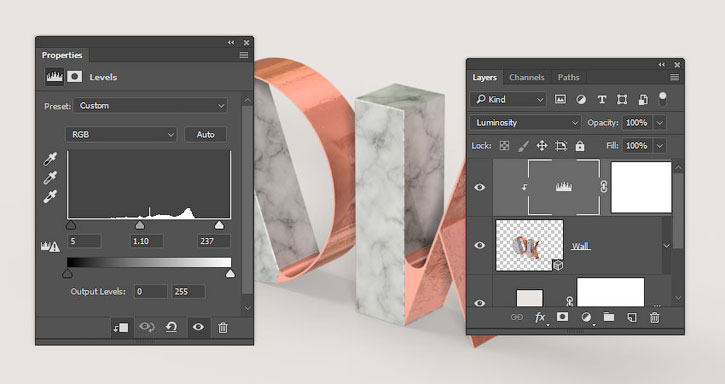Open the Preset dropdown showing Custom
The width and height of the screenshot is (725, 384).
[150, 105]
